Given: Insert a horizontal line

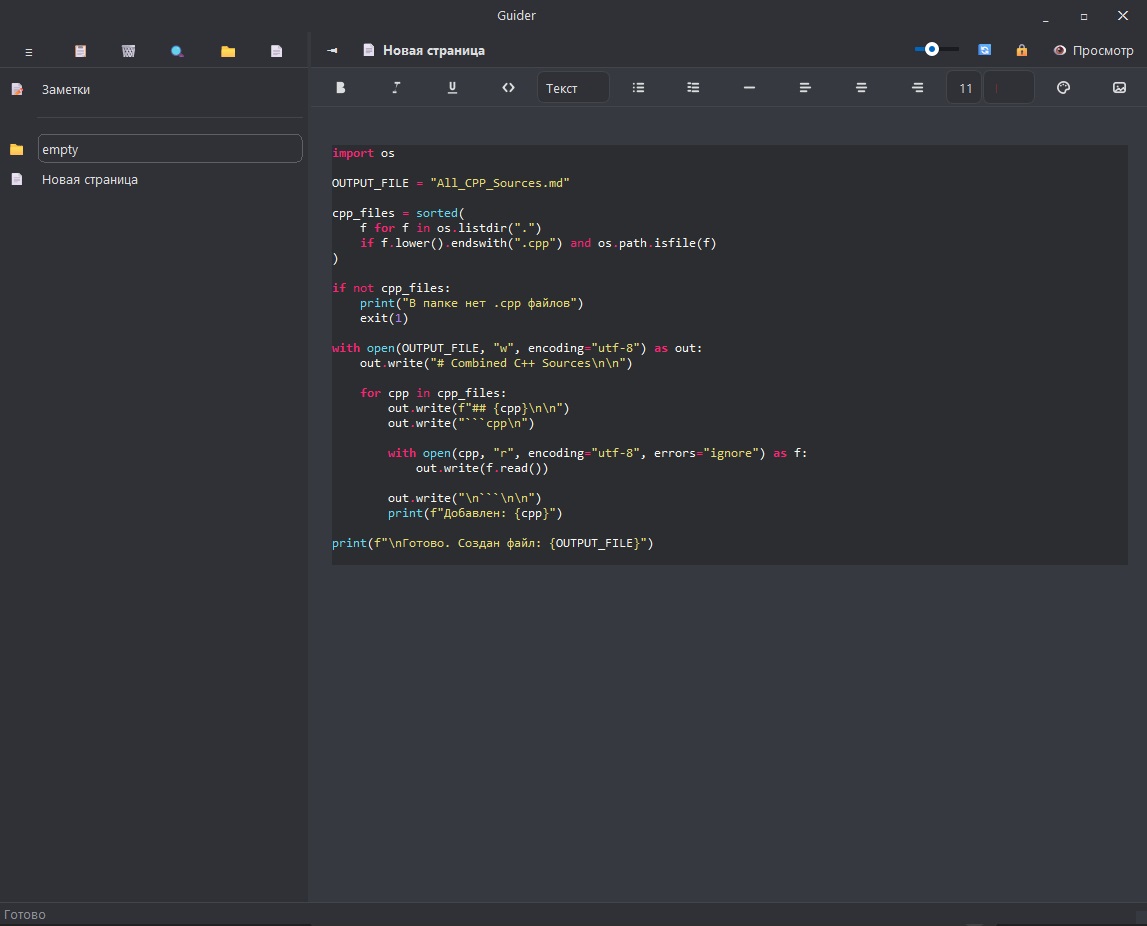Looking at the screenshot, I should pos(749,88).
